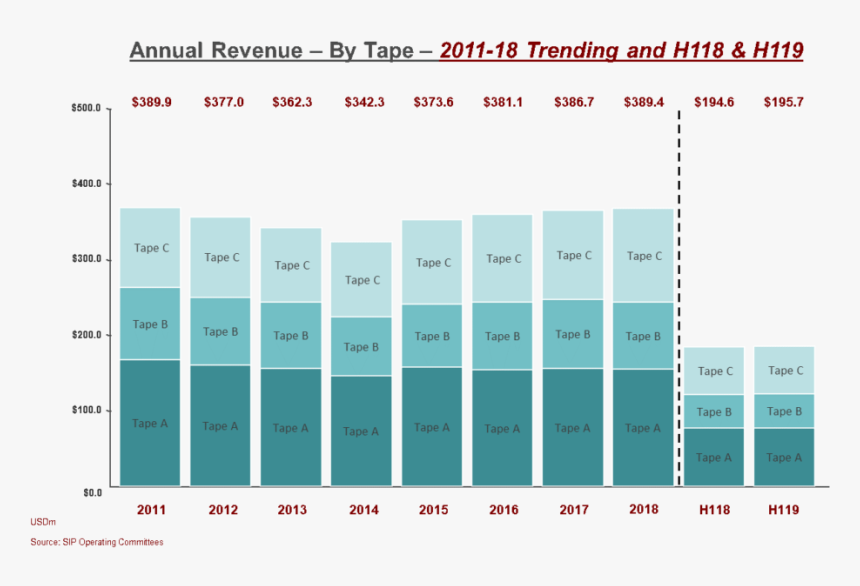Select the $195.7 total for H119
Image resolution: width=860 pixels, height=586 pixels.
[784, 102]
